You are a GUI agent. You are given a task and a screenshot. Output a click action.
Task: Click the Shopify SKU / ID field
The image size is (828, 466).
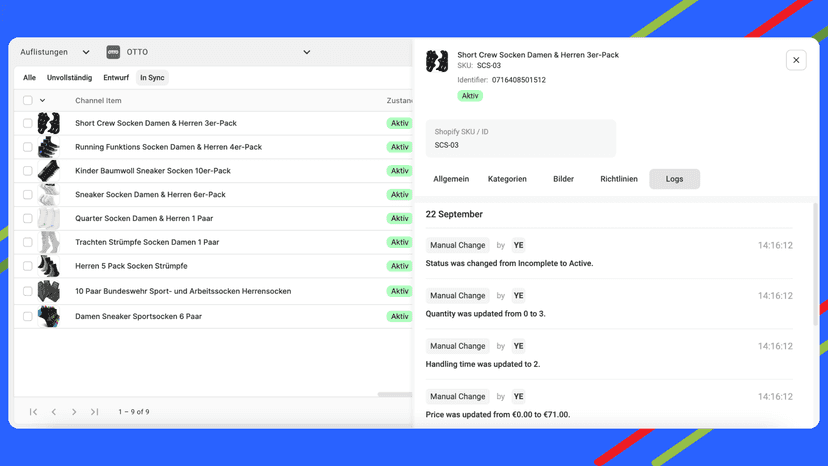(521, 138)
